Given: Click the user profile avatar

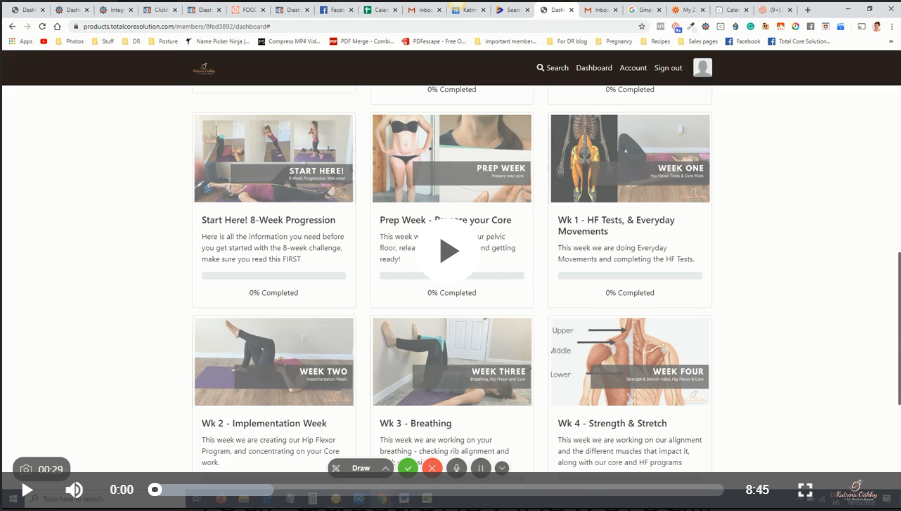Looking at the screenshot, I should [x=703, y=68].
